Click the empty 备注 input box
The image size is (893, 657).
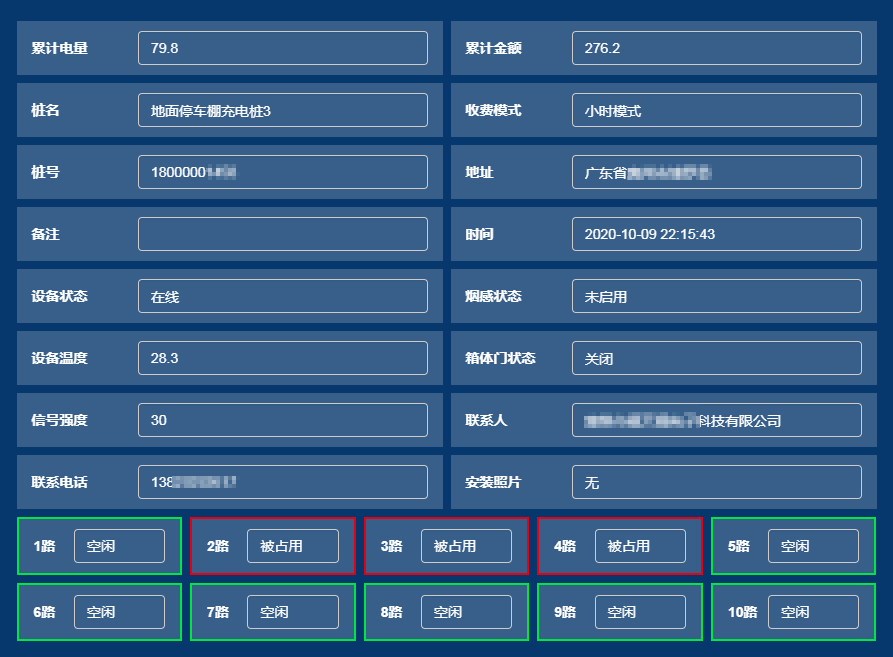pos(283,234)
